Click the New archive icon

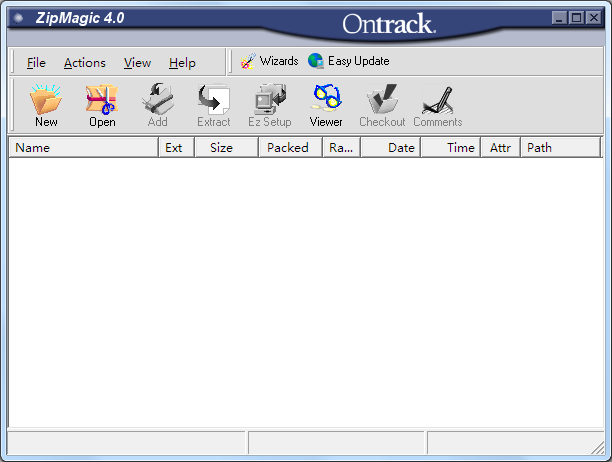[46, 104]
